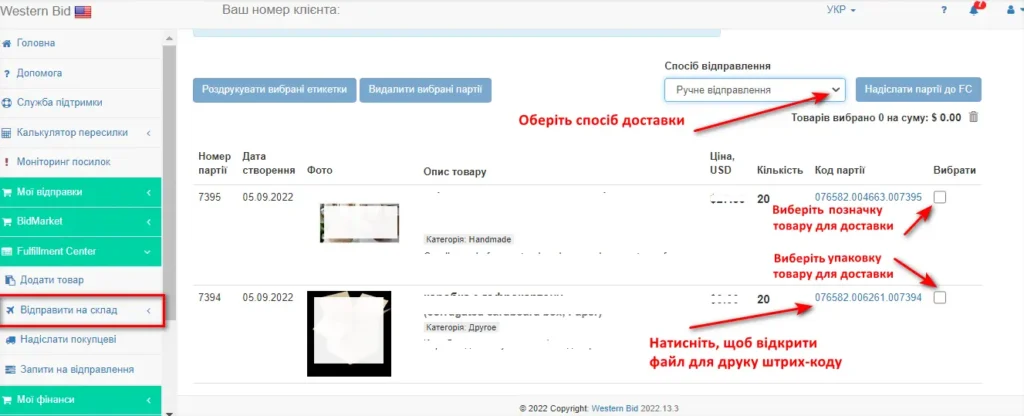Collapse the Fulfillment Center menu section
The width and height of the screenshot is (1024, 416).
(81, 251)
